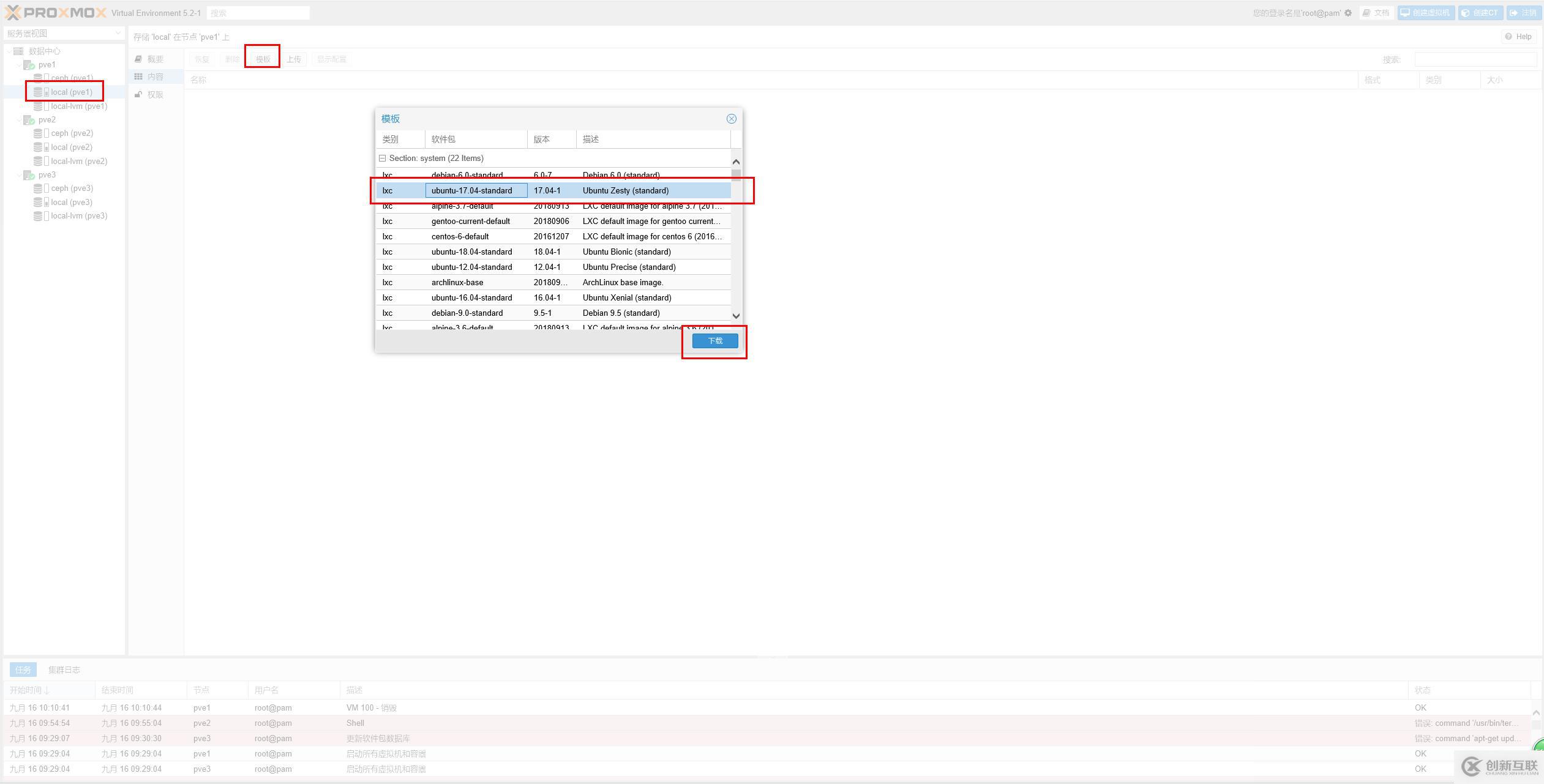Open the 服务器视图 view dropdown
Screen dimensions: 1544x784
point(64,33)
